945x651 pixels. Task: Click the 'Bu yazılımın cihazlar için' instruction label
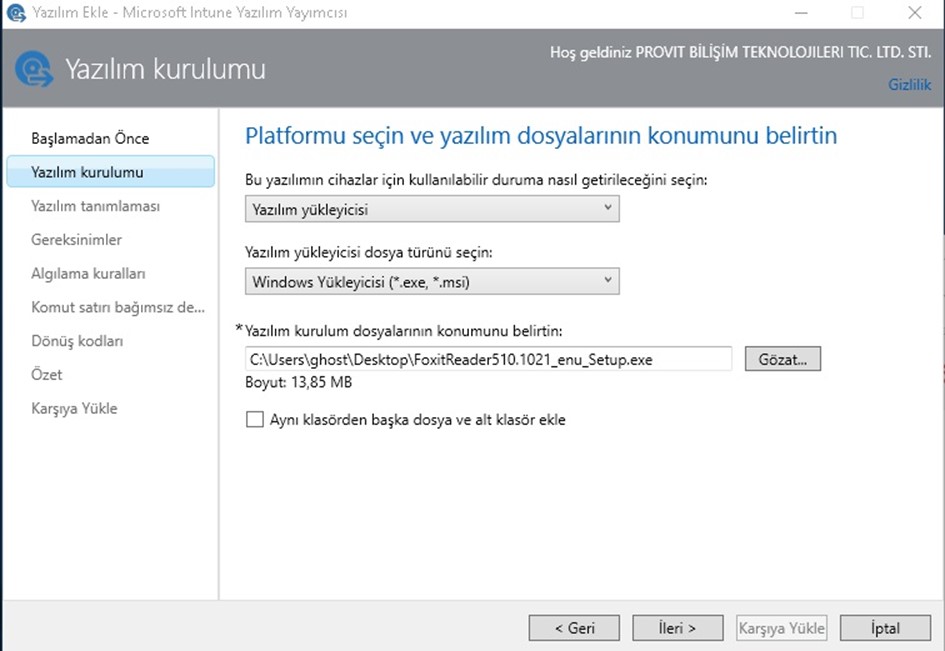pyautogui.click(x=476, y=180)
